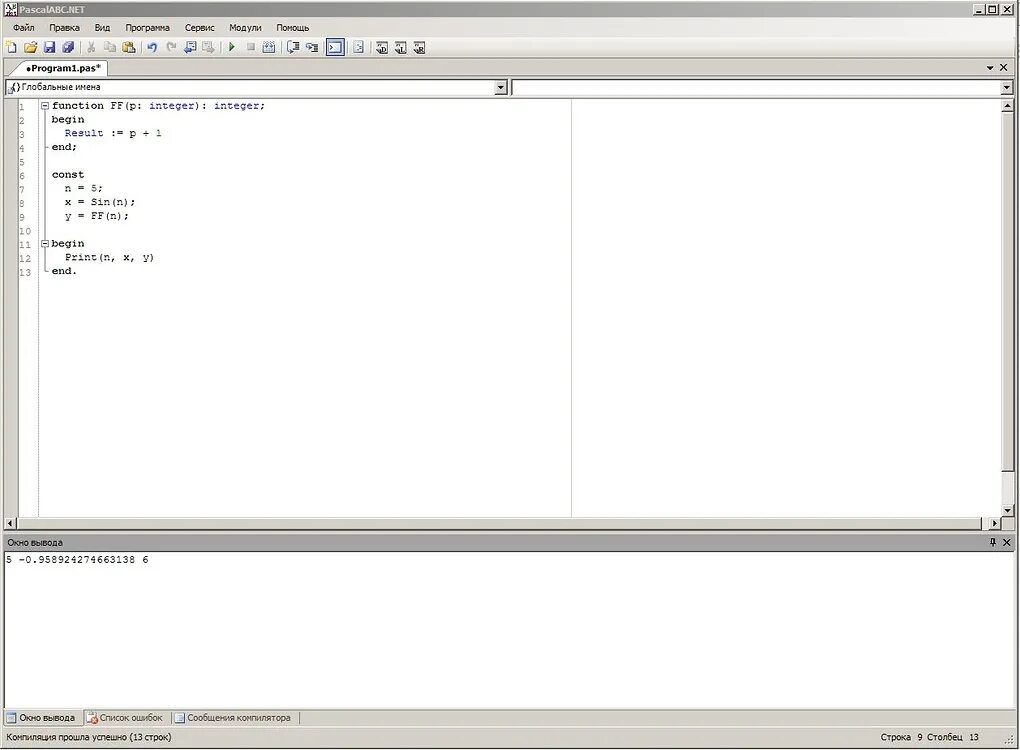Copy selection with the toolbar copy icon
Screen dimensions: 1020x750
[110, 47]
